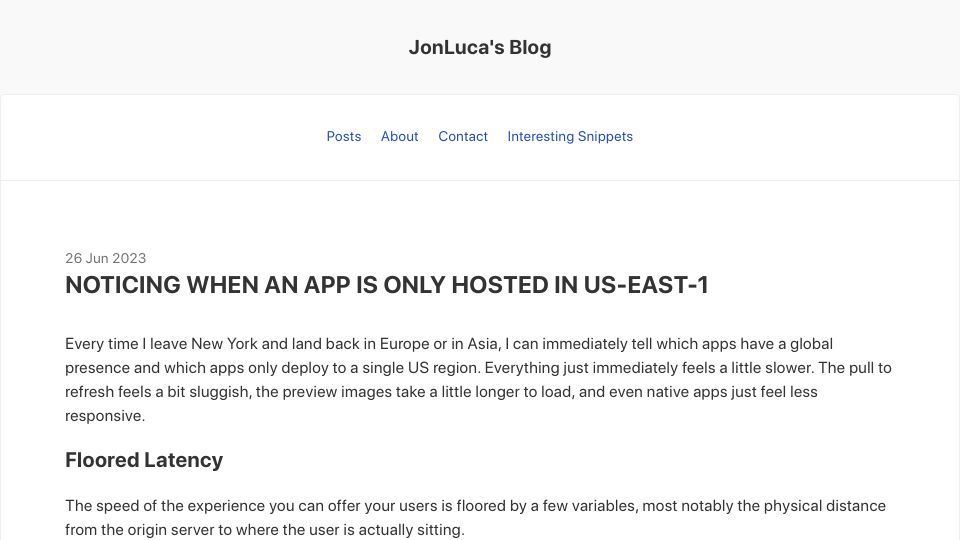Click the paragraph starting 'The speed of the experience'
Image resolution: width=960 pixels, height=540 pixels.
tap(475, 518)
